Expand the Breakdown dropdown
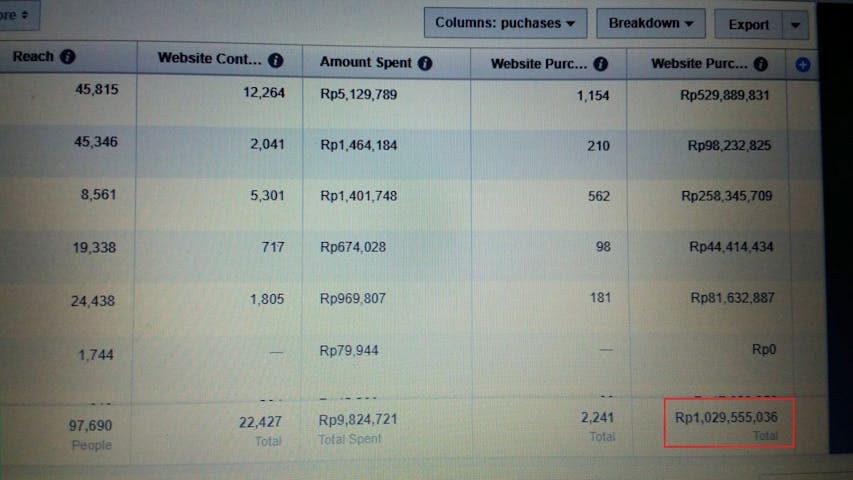The height and width of the screenshot is (480, 853). (650, 23)
